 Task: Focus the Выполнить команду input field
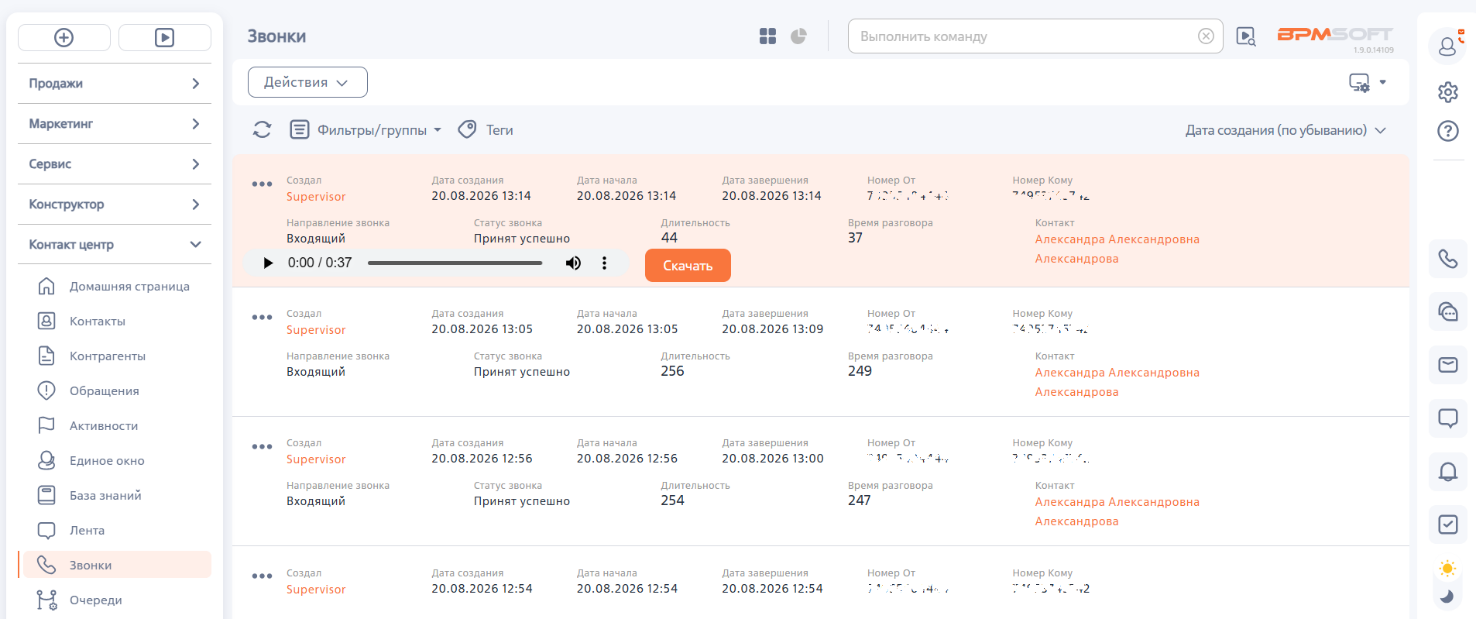[1027, 36]
